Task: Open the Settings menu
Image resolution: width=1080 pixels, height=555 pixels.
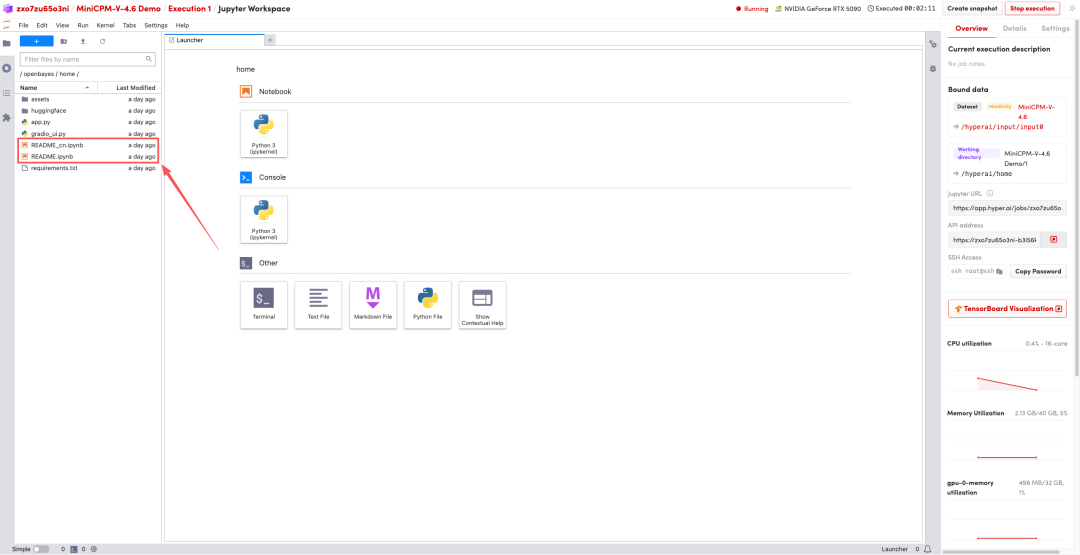Action: 156,25
